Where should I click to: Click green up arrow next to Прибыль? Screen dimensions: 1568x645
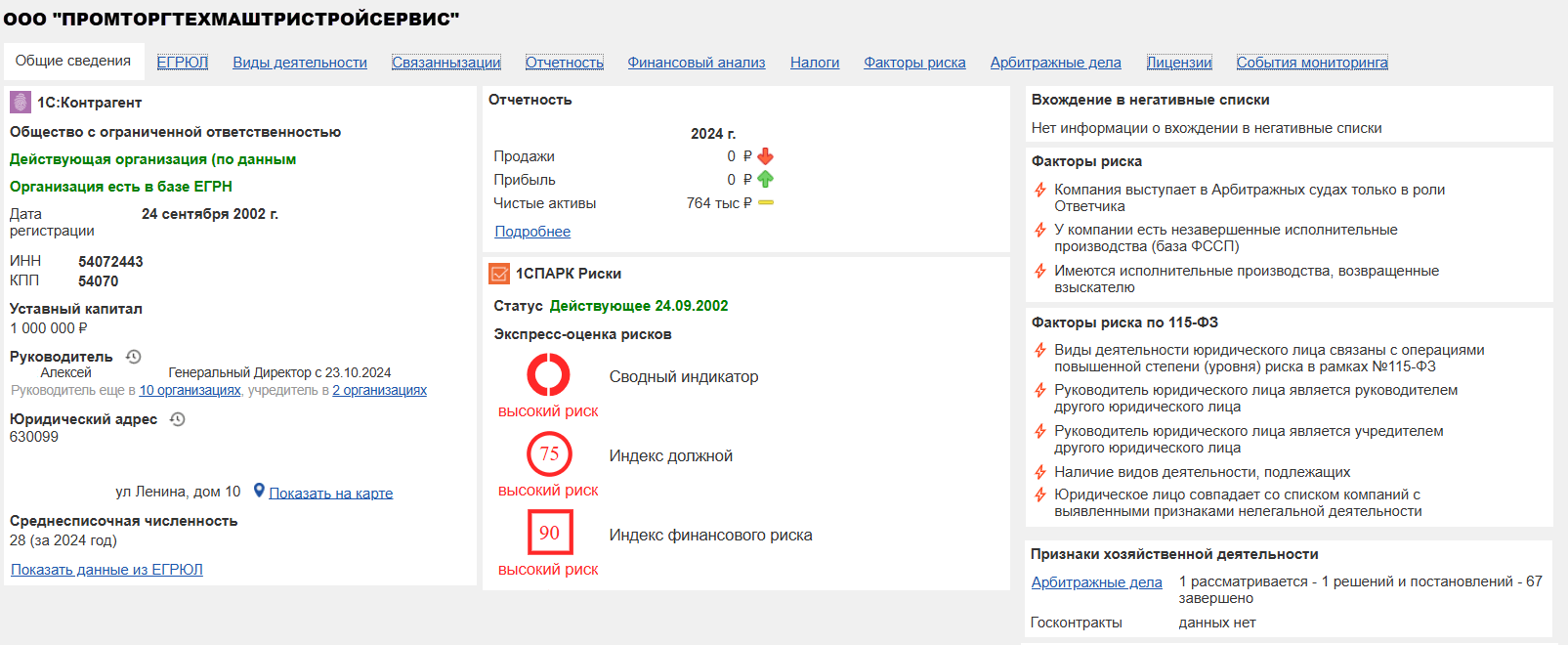[766, 180]
